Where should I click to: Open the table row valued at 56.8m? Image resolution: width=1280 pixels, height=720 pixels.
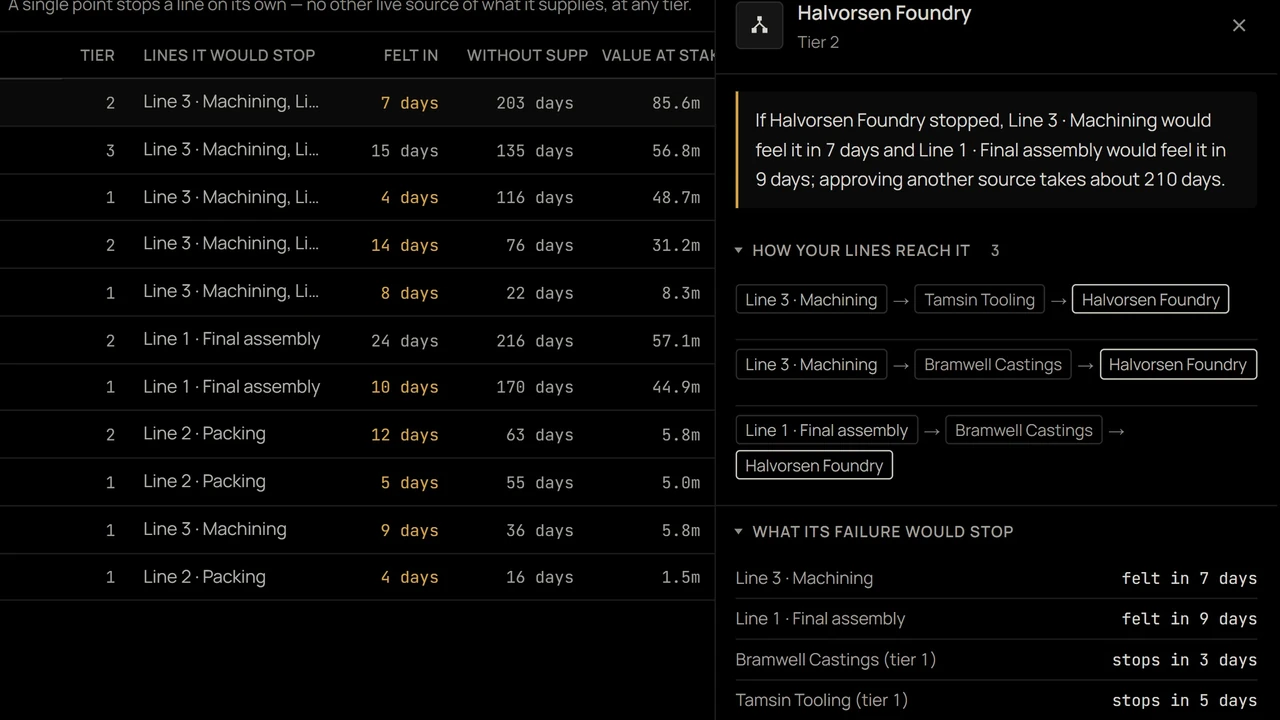[357, 150]
